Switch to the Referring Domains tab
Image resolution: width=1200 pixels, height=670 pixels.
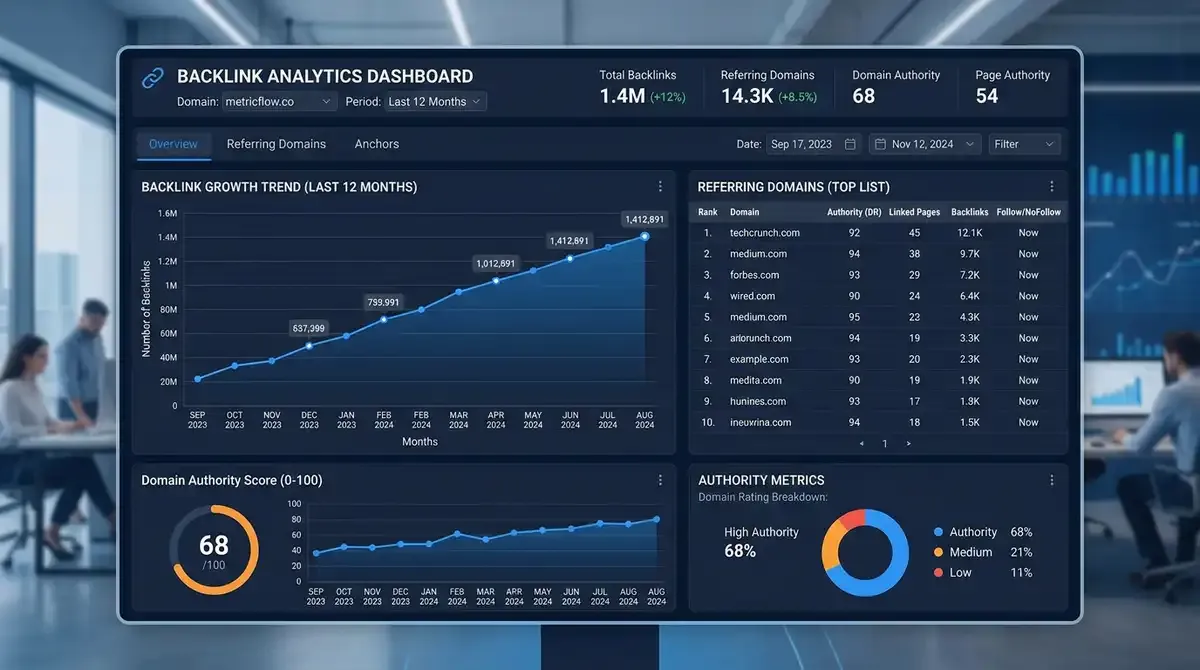276,143
